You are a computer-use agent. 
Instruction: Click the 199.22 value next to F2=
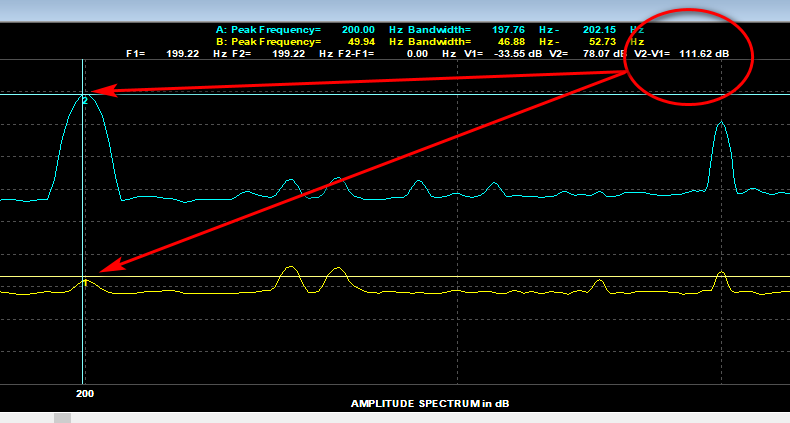(289, 54)
